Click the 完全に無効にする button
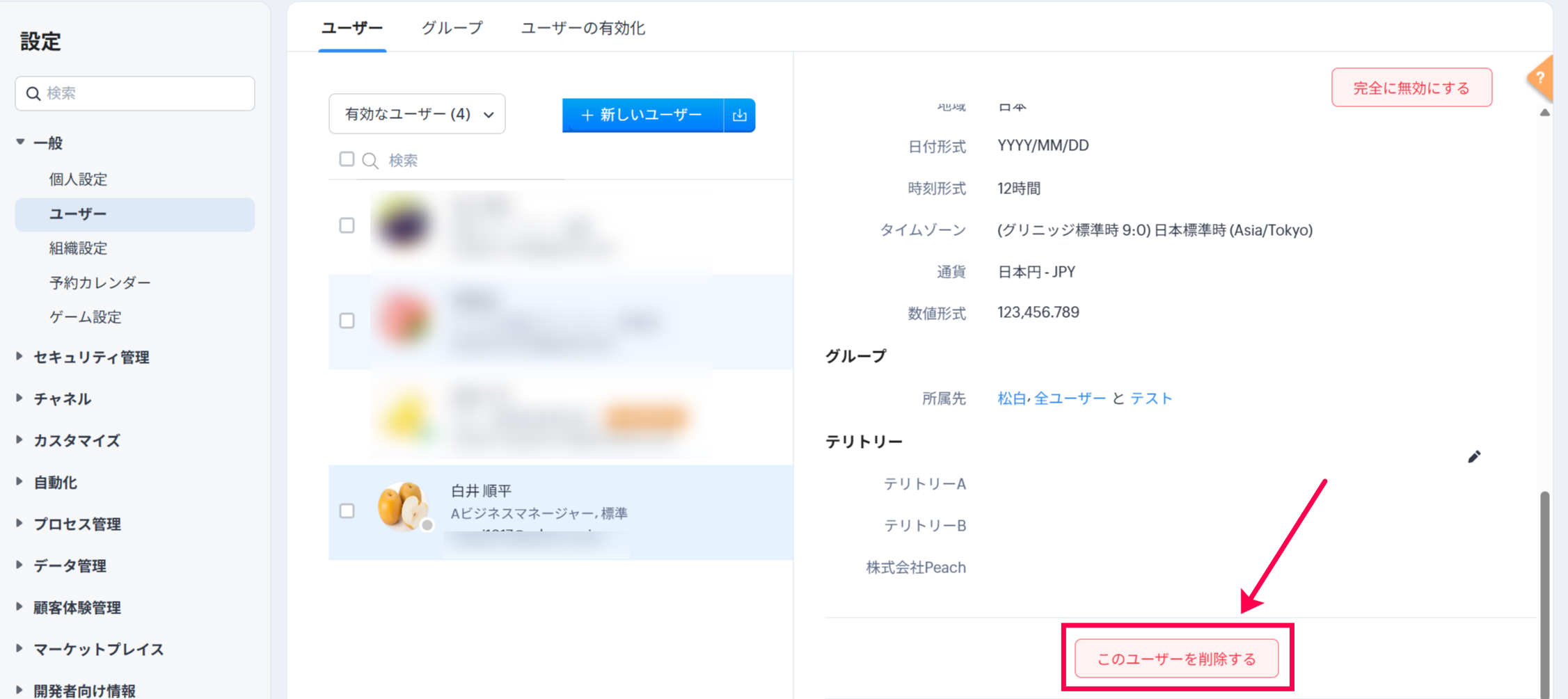Screen dimensions: 1568x699 point(1411,88)
